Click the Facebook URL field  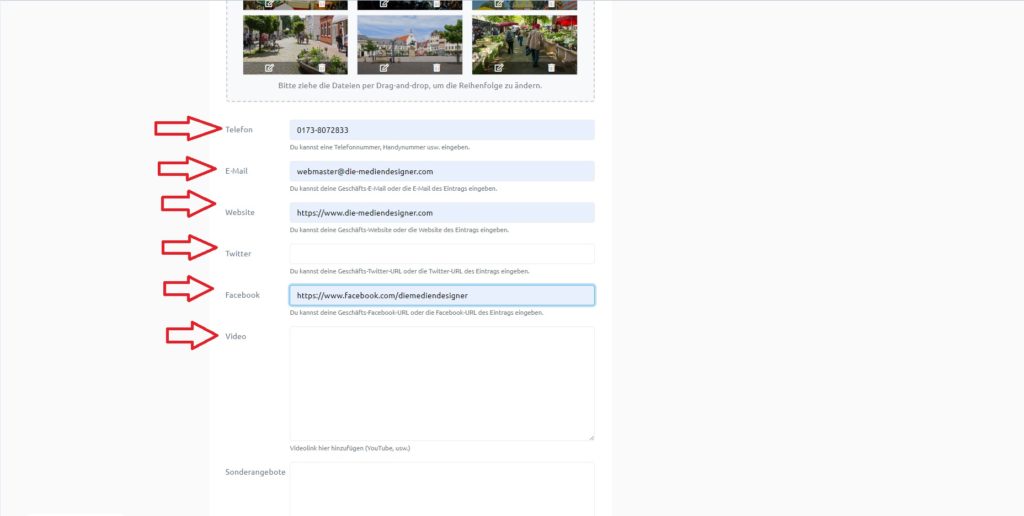(442, 295)
